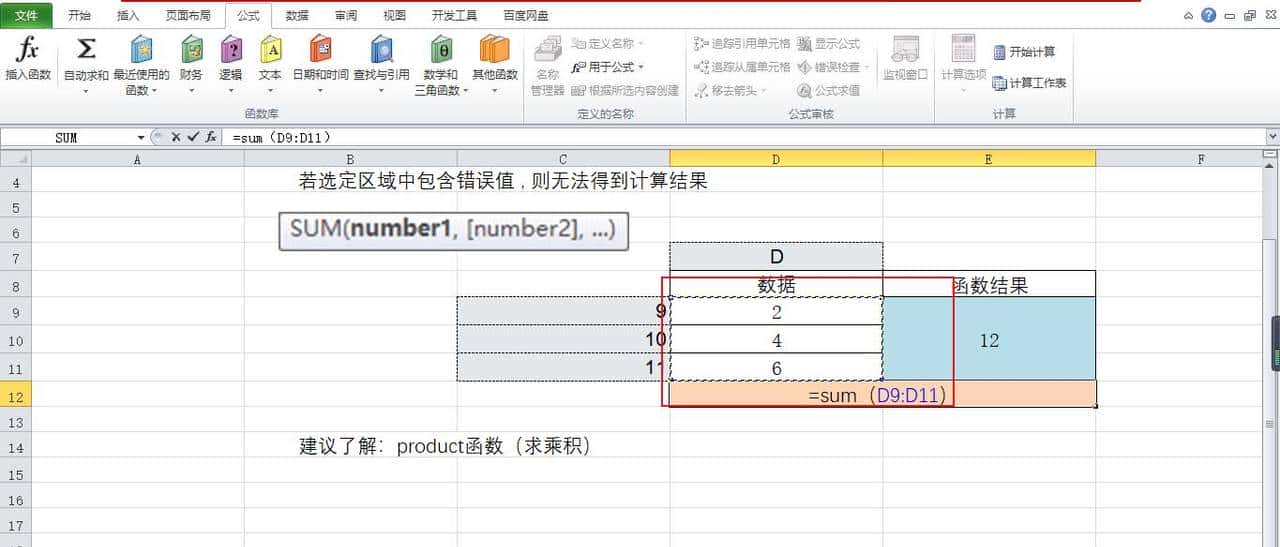Switch to the Developer (开发工具) tab
This screenshot has height=547, width=1280.
tap(455, 16)
